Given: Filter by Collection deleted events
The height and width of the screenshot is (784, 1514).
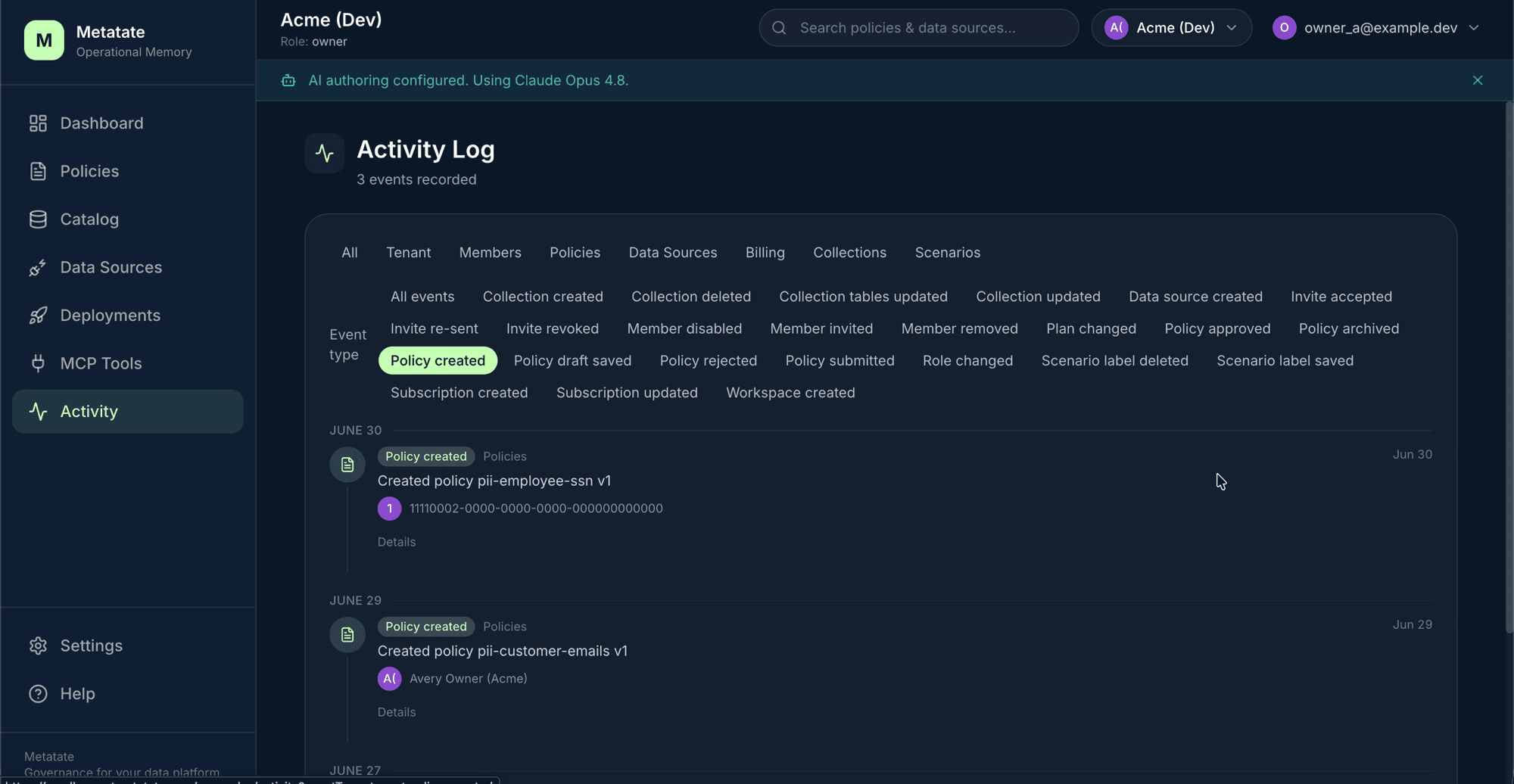Looking at the screenshot, I should [x=691, y=297].
